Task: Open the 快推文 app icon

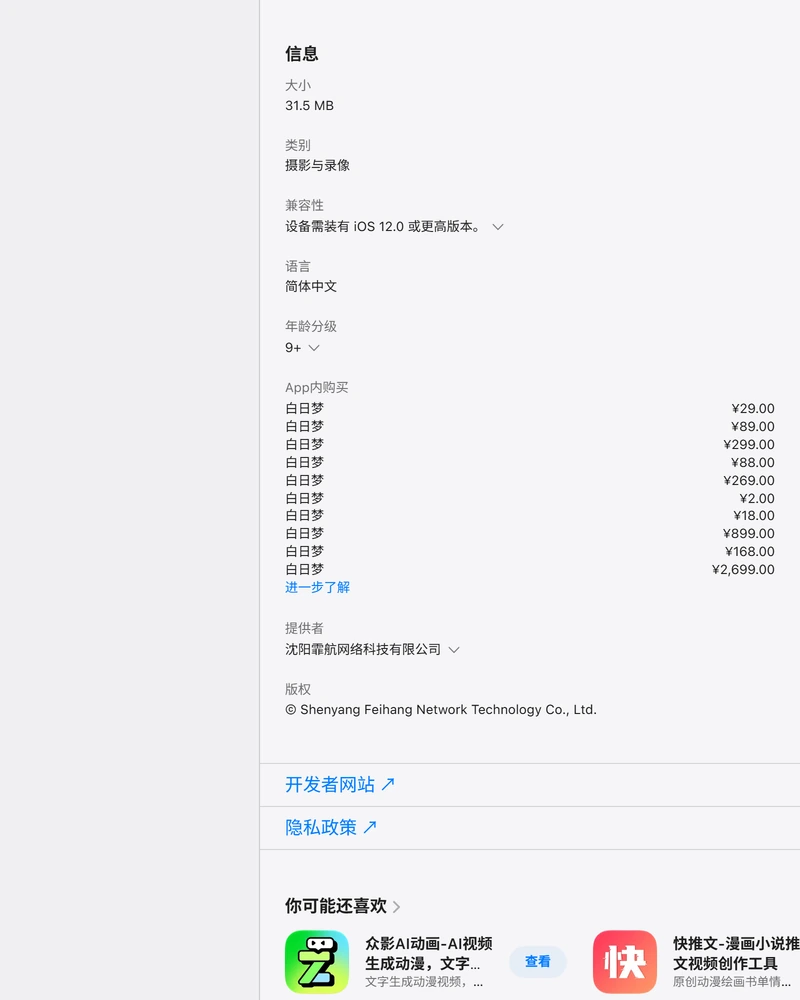Action: 625,962
